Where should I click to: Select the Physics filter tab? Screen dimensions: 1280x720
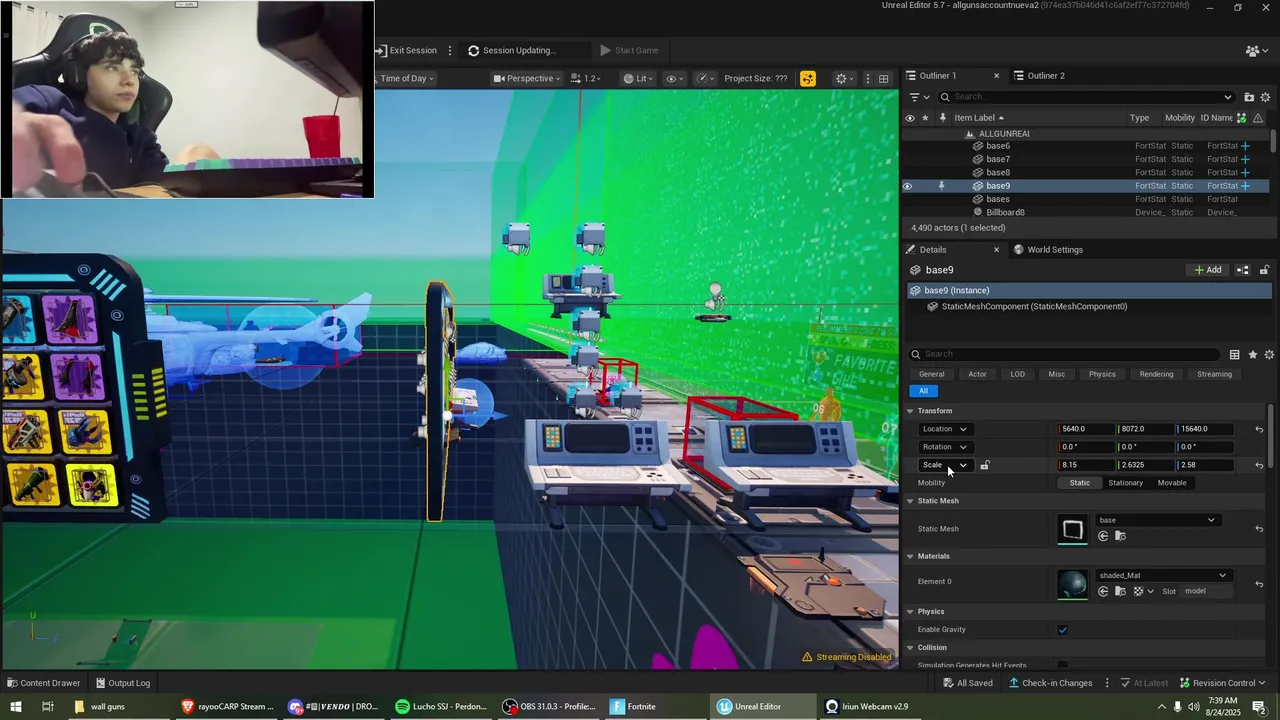(x=1102, y=374)
